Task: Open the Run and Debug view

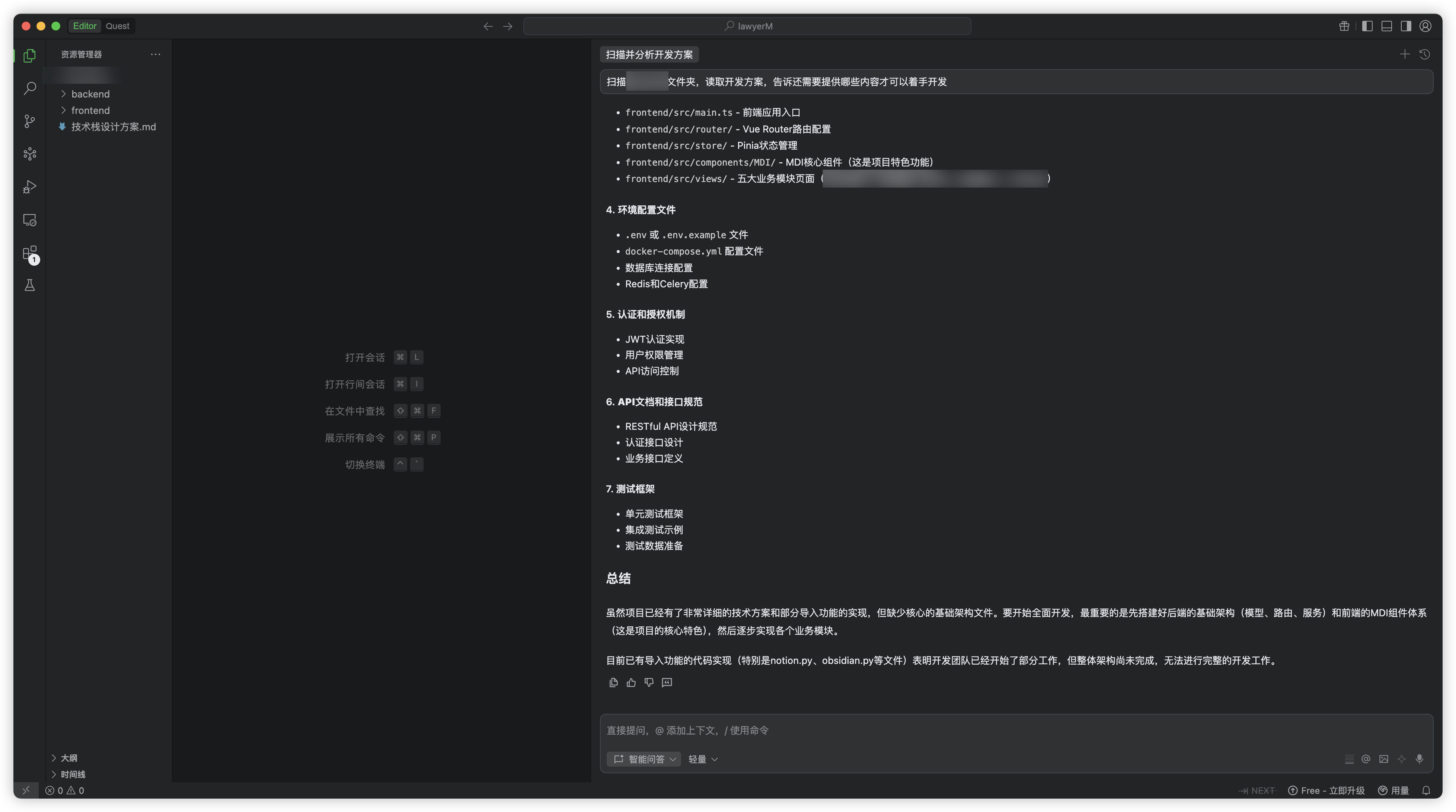Action: [29, 187]
